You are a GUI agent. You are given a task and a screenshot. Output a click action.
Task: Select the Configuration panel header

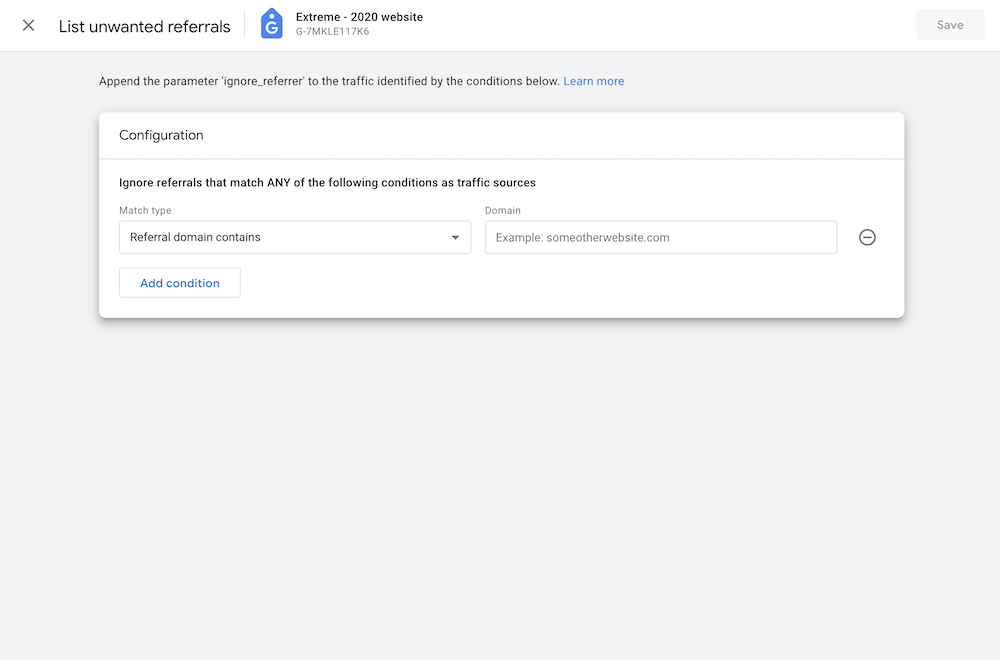161,135
